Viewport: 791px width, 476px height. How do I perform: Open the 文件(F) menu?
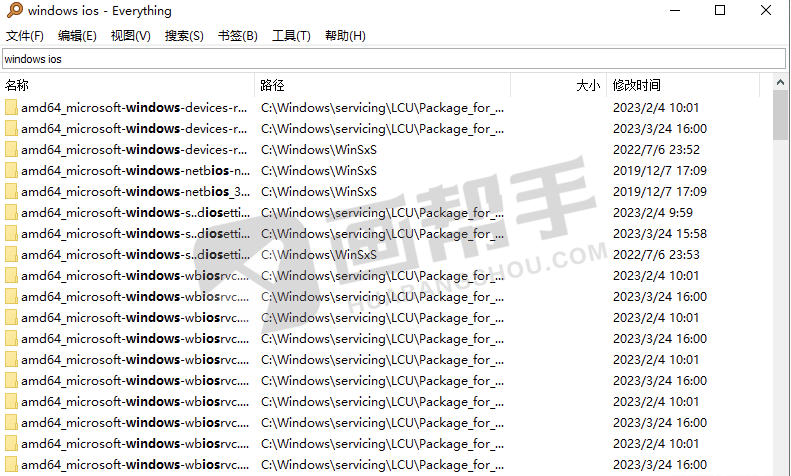pos(25,36)
